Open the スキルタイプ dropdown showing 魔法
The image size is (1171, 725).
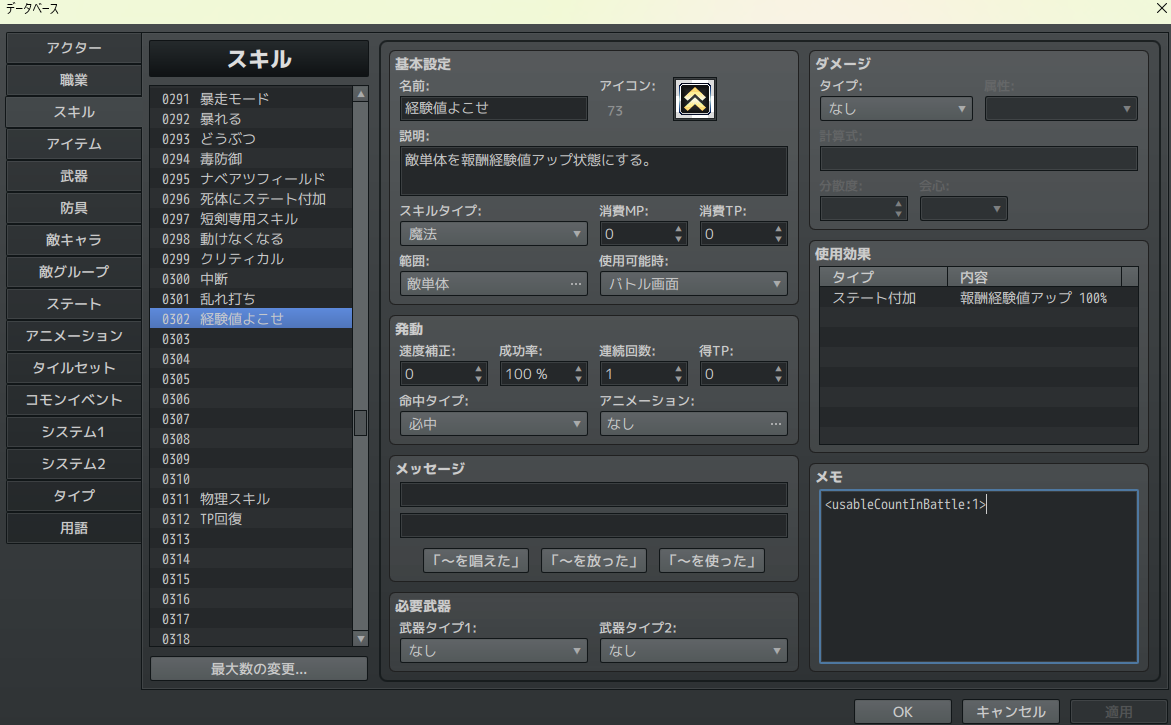pyautogui.click(x=493, y=234)
